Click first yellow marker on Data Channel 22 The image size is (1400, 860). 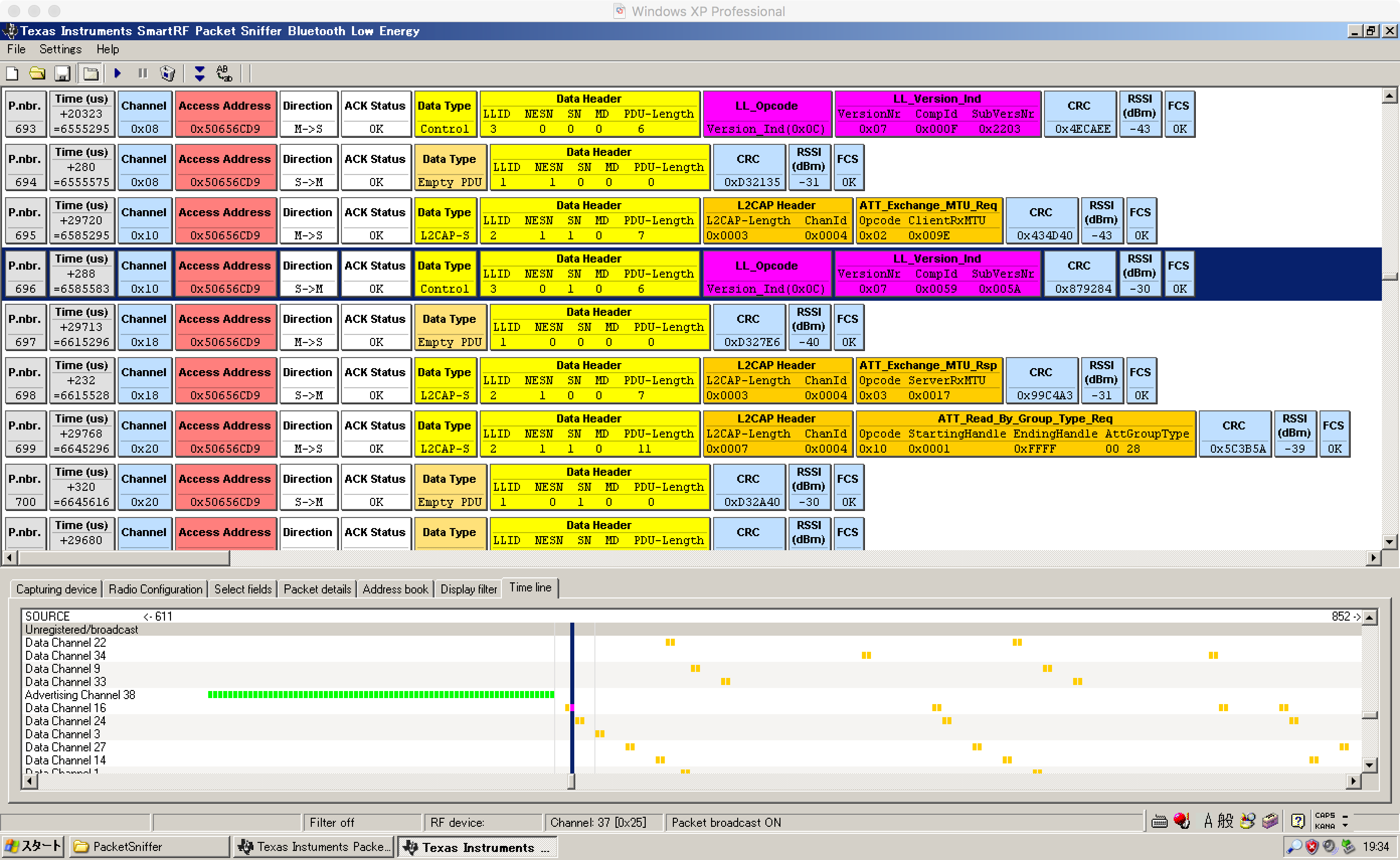(x=670, y=642)
